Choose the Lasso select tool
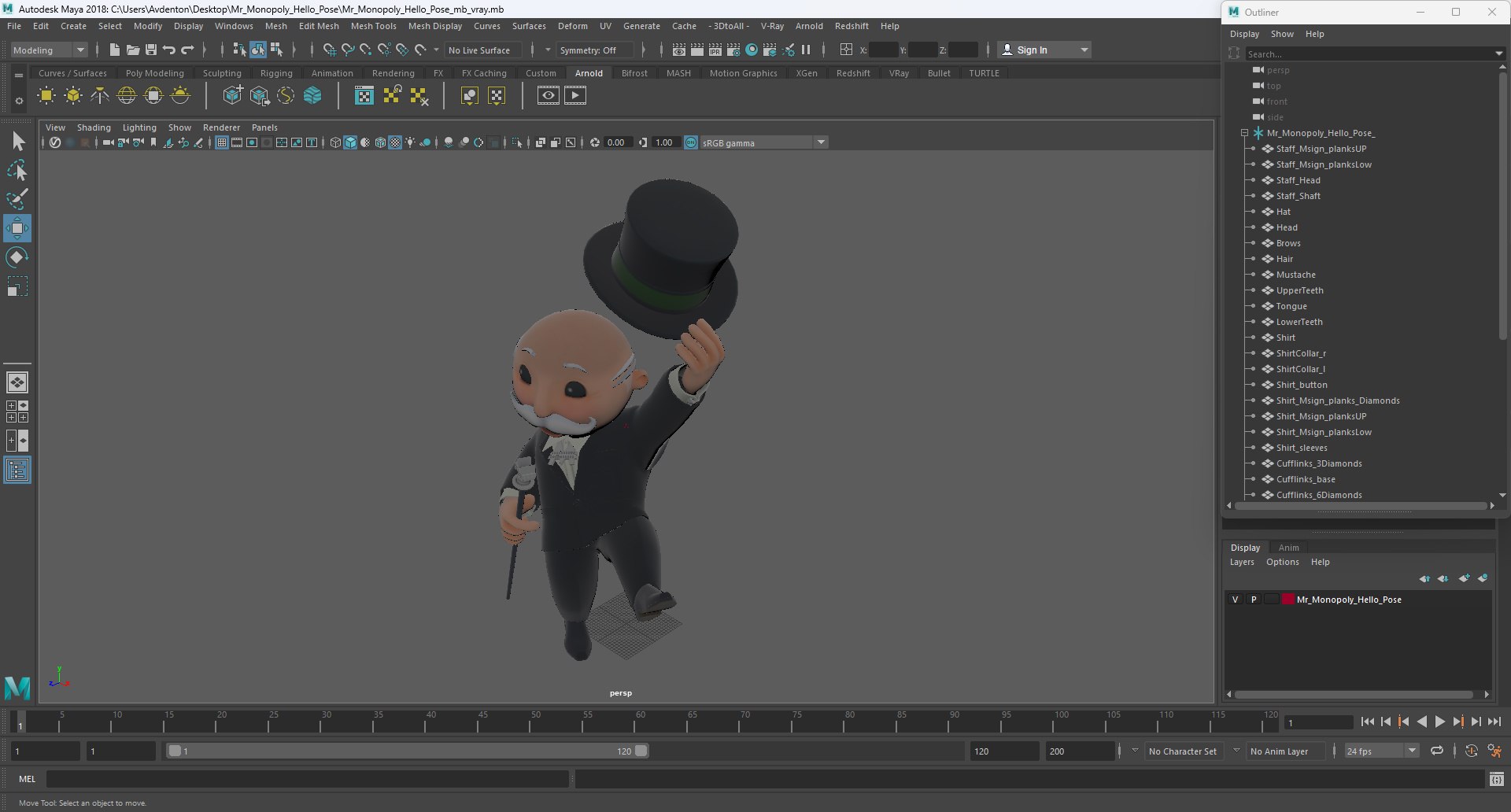 17,170
